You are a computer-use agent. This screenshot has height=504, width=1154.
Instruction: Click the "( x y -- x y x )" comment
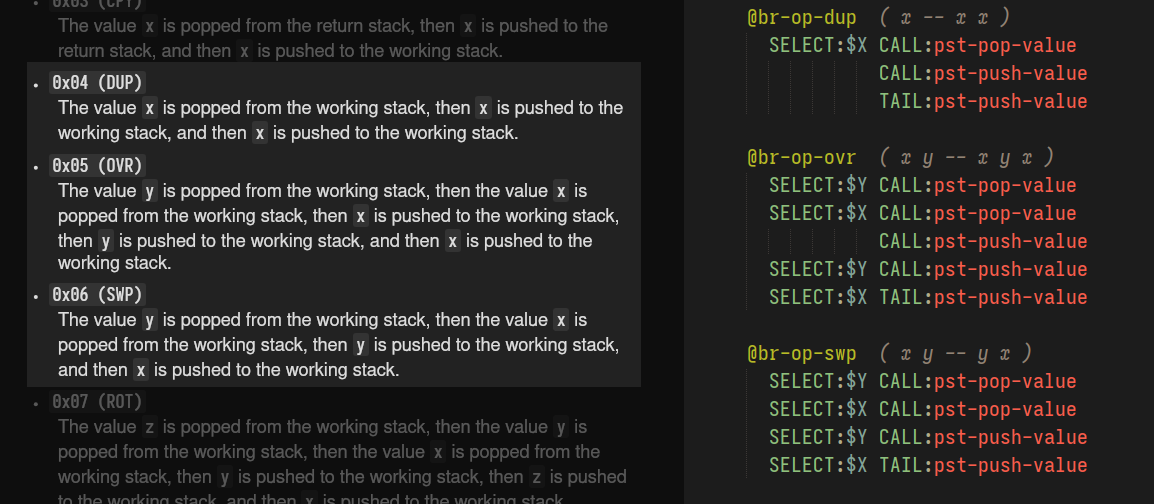tap(968, 157)
